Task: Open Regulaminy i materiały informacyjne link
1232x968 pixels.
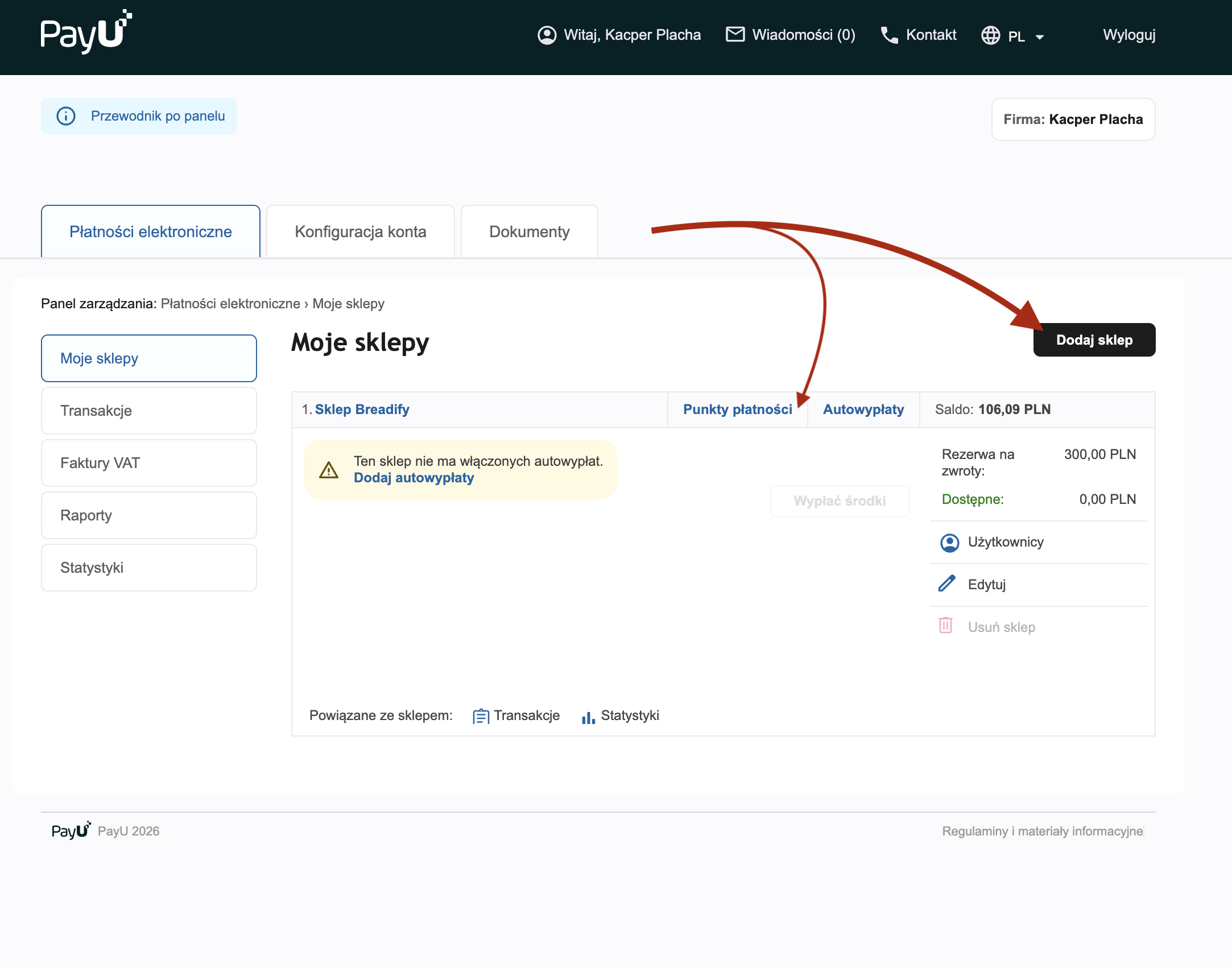Action: (x=1042, y=831)
